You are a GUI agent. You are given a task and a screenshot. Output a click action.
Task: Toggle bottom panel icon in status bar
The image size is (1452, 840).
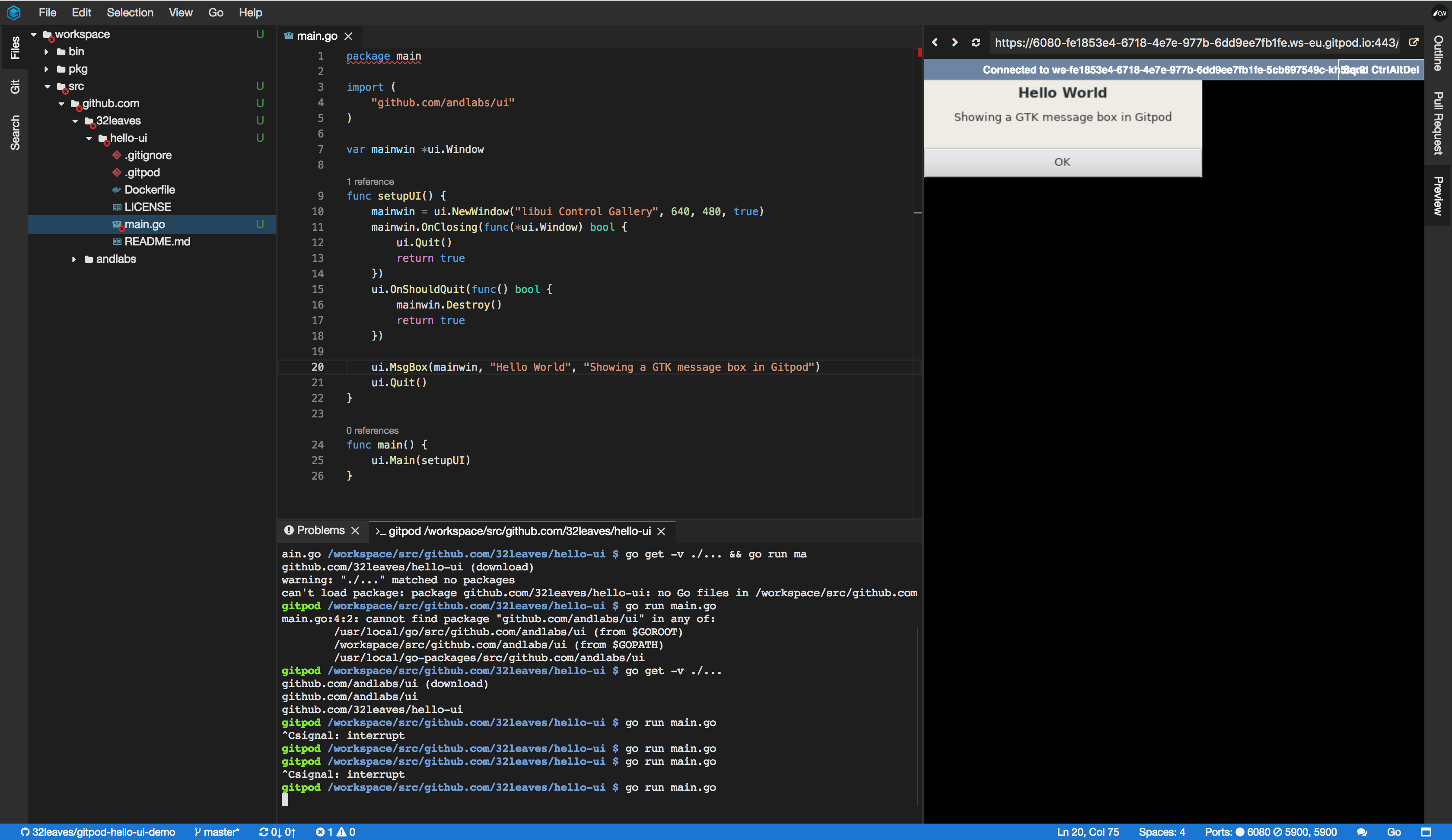click(x=1426, y=832)
